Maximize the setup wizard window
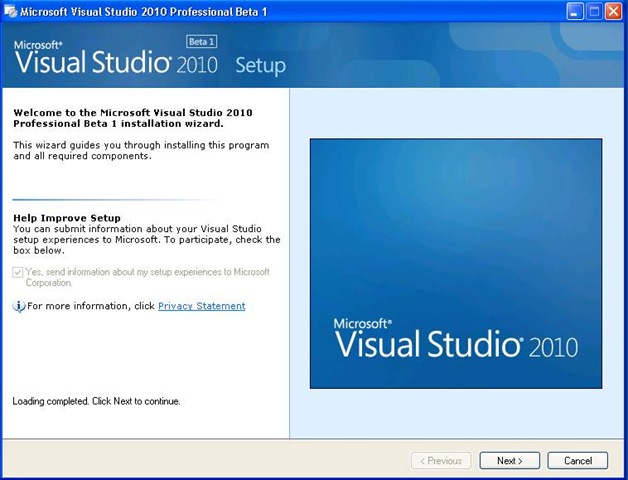This screenshot has width=628, height=480. [594, 12]
